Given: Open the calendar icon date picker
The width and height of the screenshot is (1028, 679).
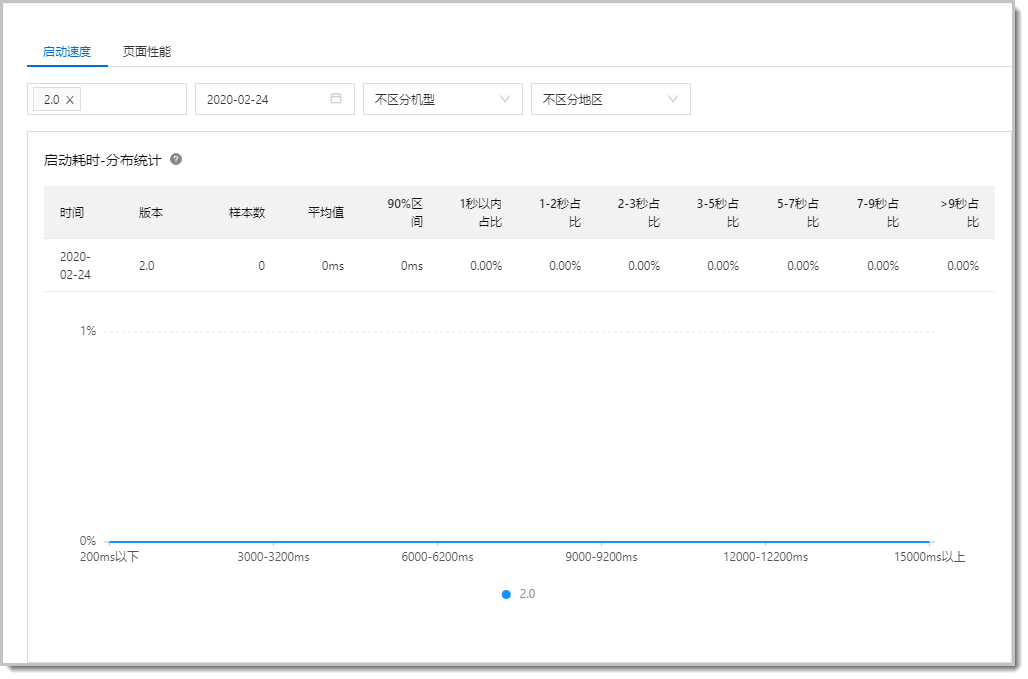Looking at the screenshot, I should [336, 98].
